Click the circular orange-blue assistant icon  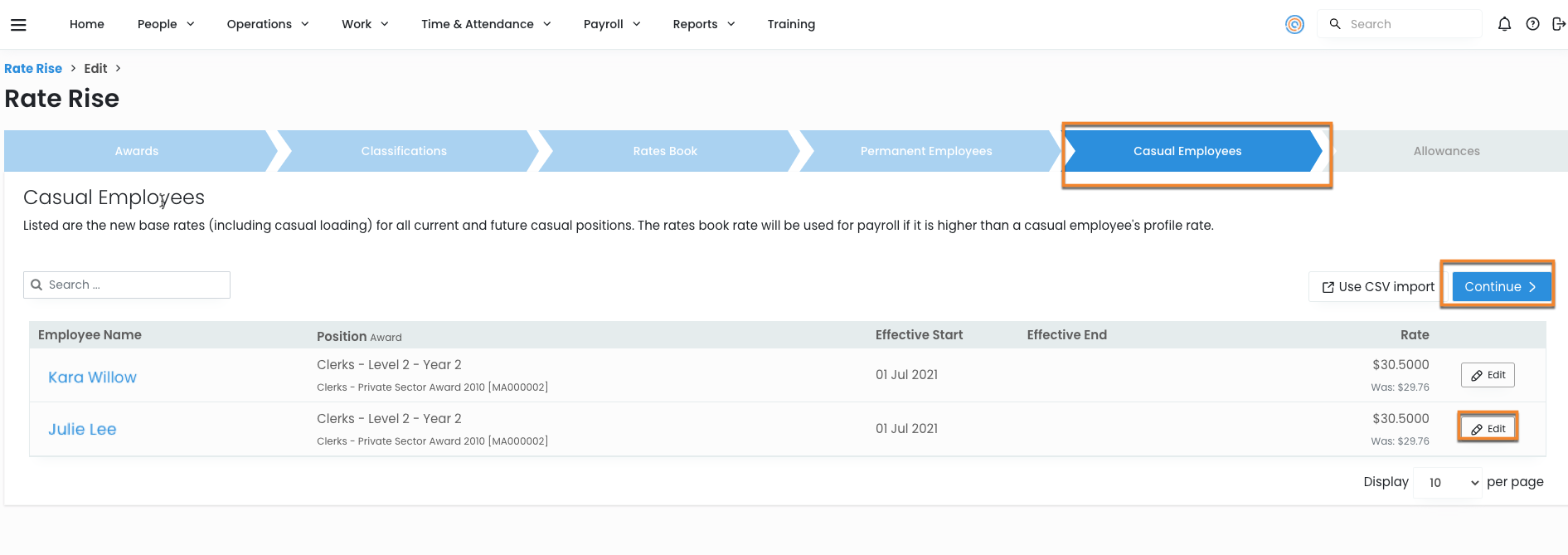1294,25
